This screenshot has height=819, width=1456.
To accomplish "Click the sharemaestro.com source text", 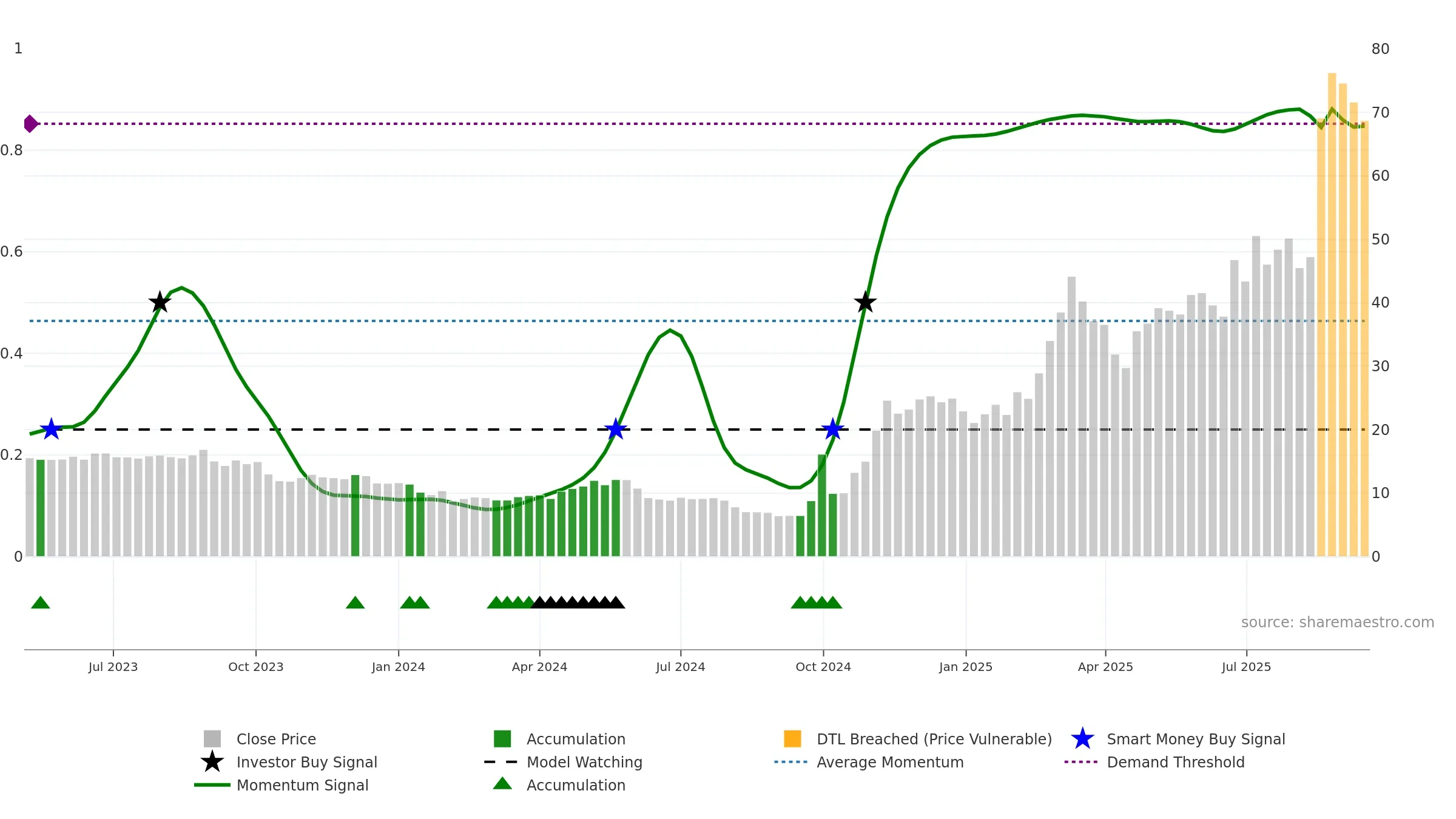I will coord(1337,622).
